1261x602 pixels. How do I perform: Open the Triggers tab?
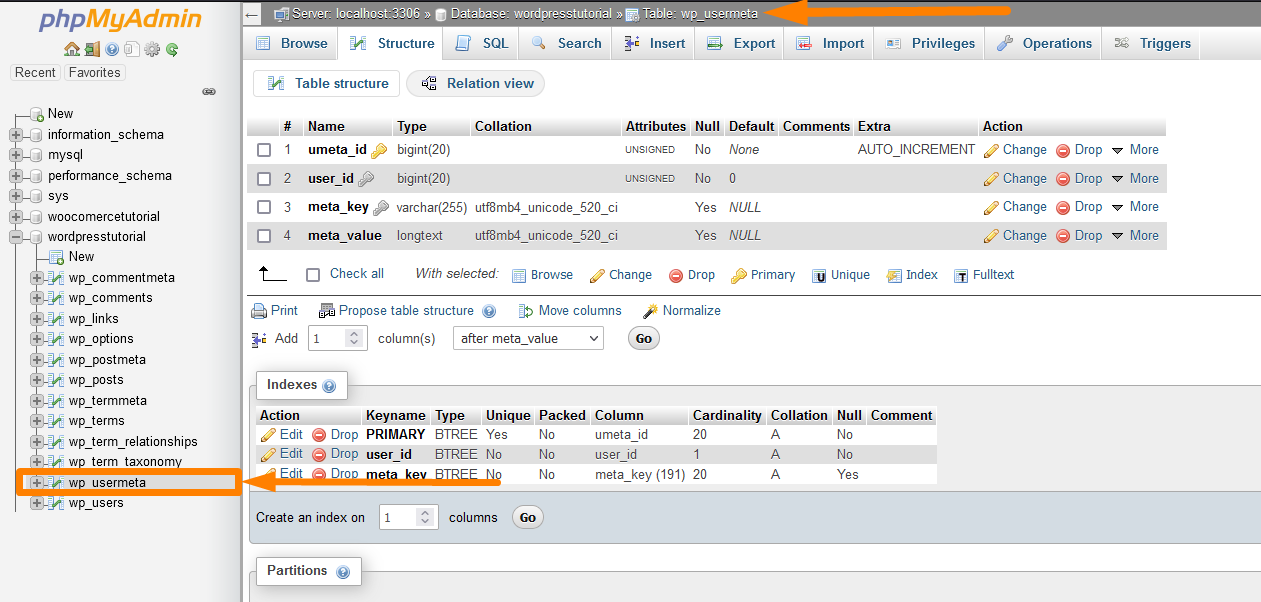click(x=1152, y=43)
